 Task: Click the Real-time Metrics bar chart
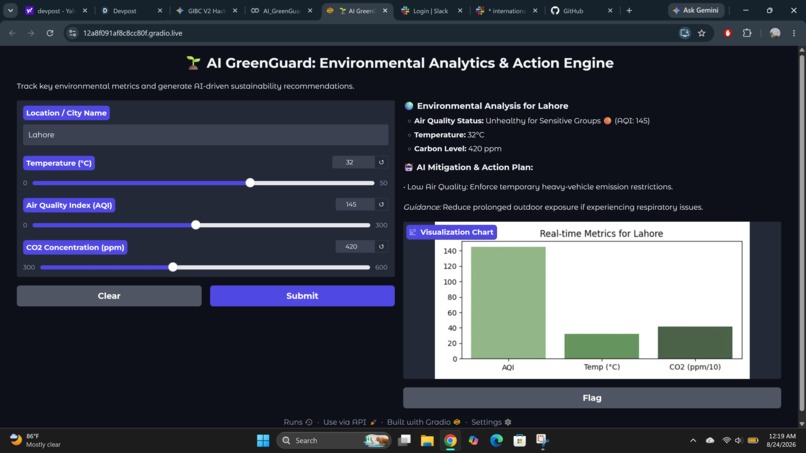click(592, 300)
